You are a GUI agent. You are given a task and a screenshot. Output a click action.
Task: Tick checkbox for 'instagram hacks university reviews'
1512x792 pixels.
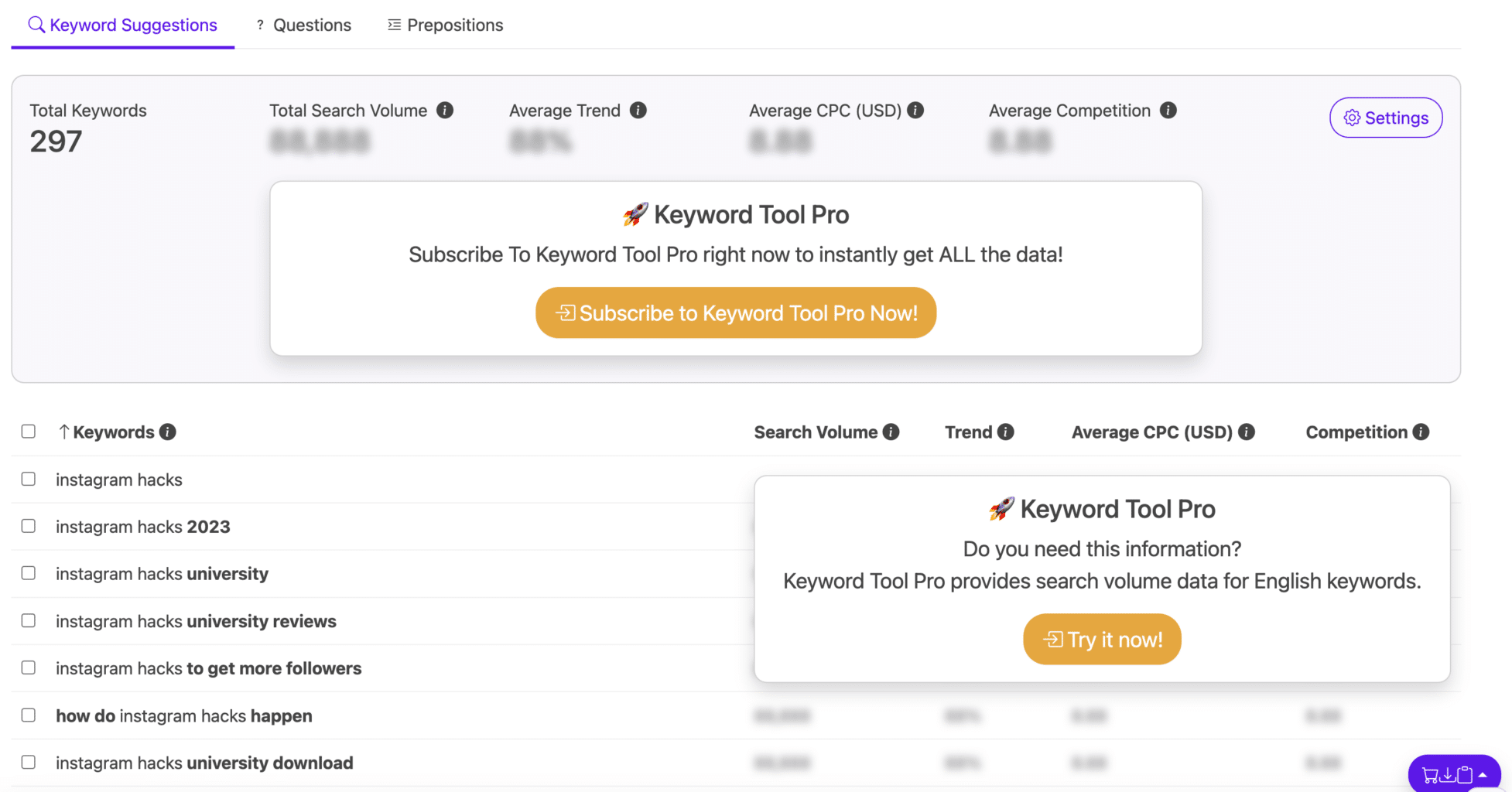pyautogui.click(x=29, y=620)
